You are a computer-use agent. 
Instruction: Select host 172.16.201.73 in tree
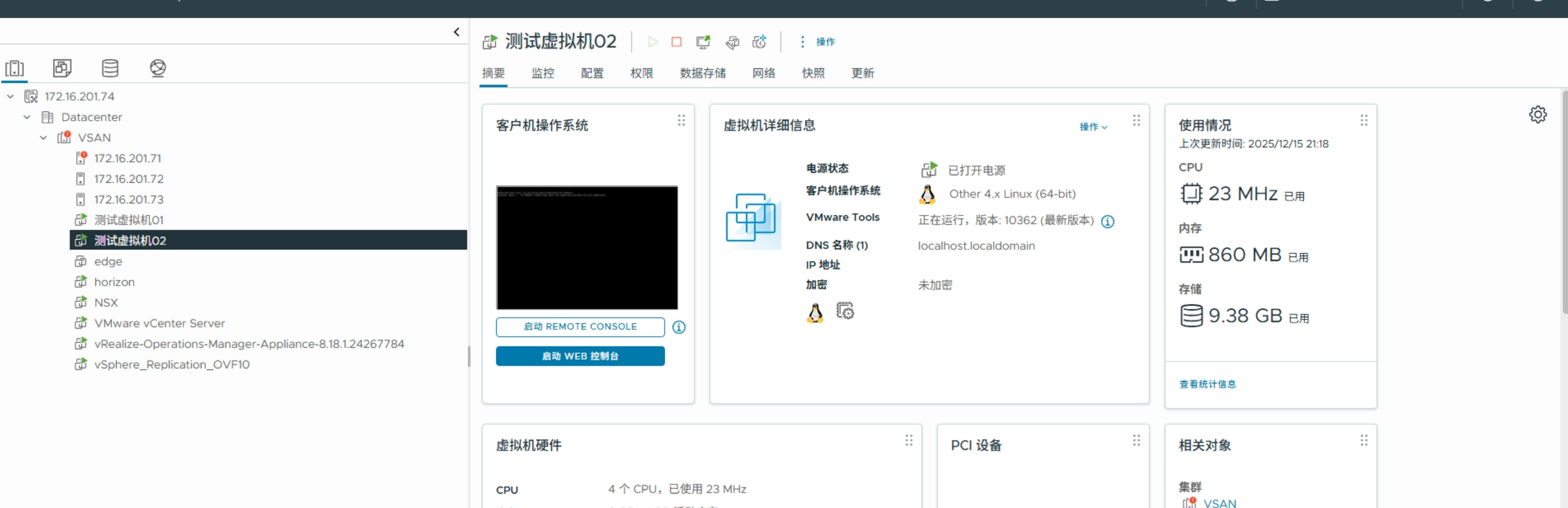coord(129,200)
